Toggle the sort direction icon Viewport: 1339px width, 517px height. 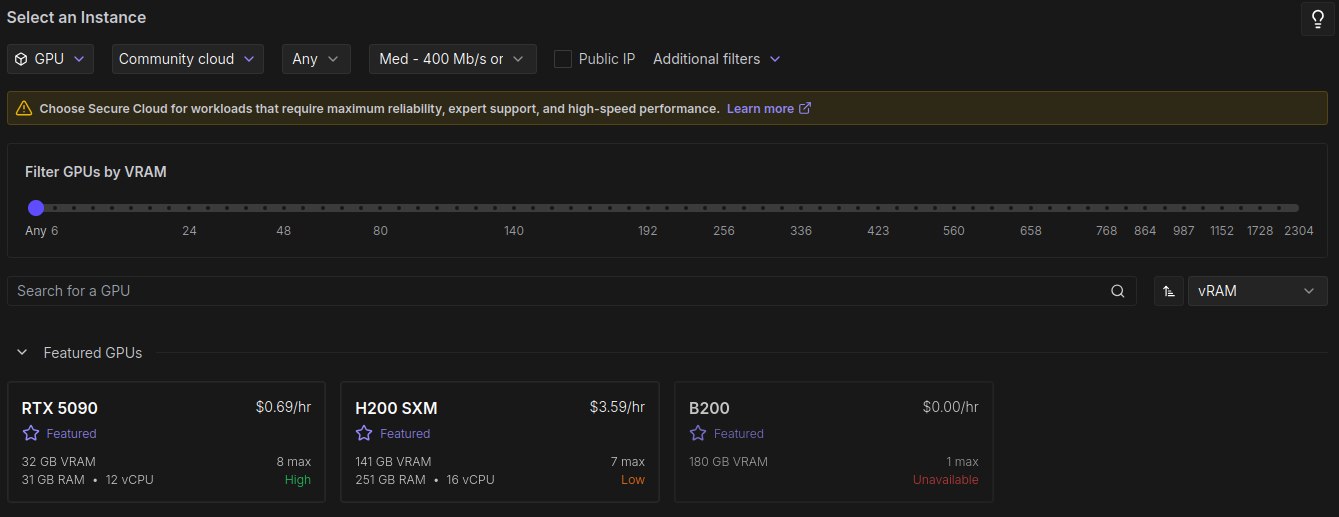[1168, 291]
